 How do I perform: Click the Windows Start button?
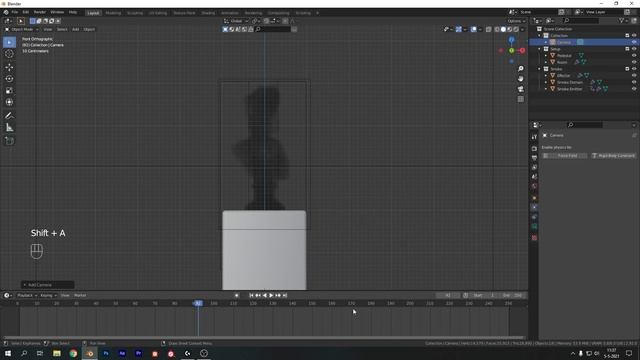click(x=8, y=353)
